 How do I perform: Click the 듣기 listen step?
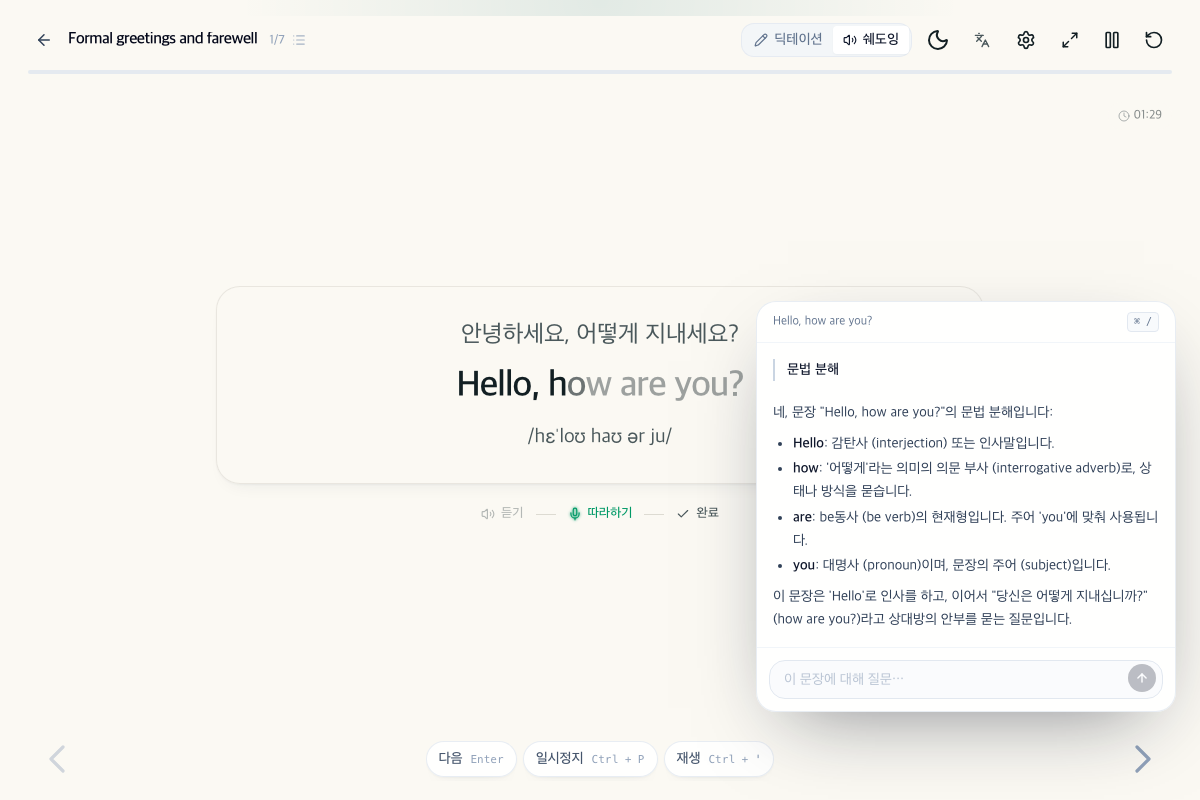coord(502,513)
